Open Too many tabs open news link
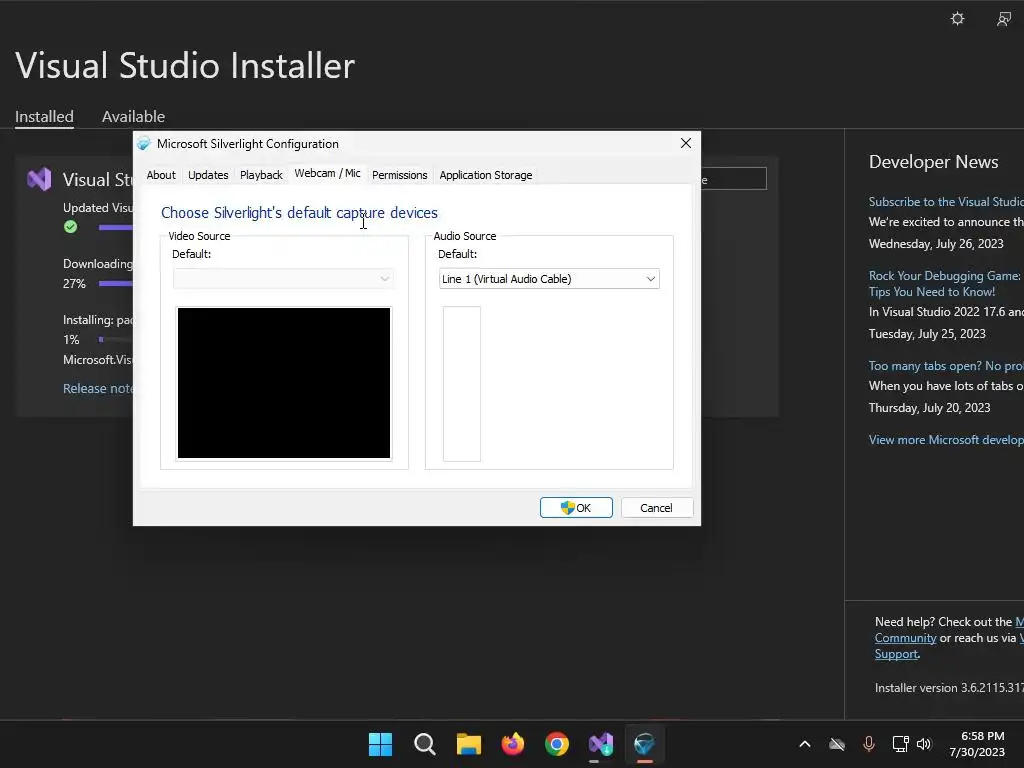 [x=946, y=366]
